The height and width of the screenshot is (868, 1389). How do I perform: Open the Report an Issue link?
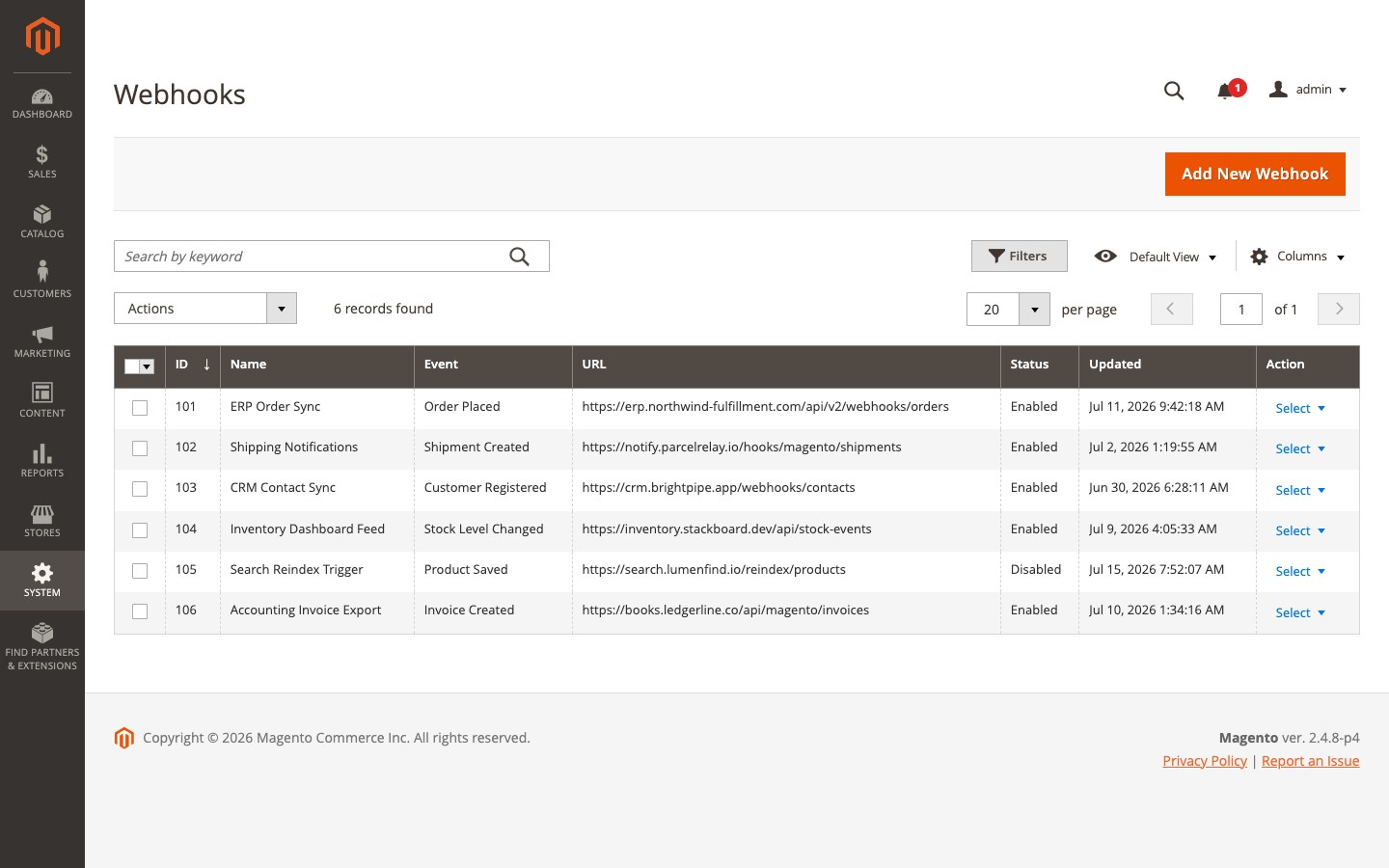point(1310,761)
